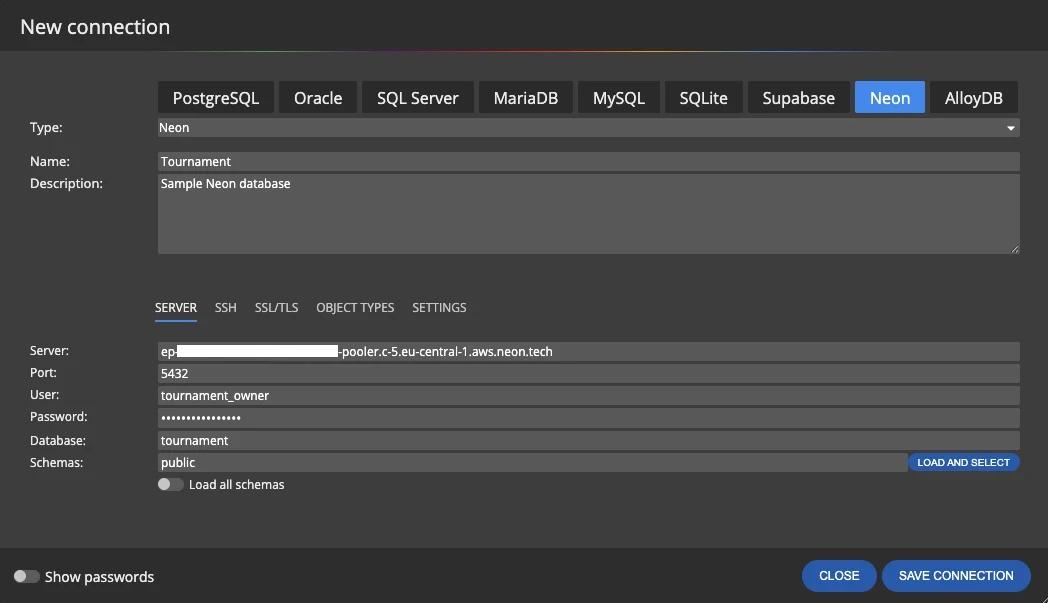Screen dimensions: 1048x603
Task: Turn on Show passwords toggle
Action: 27,576
